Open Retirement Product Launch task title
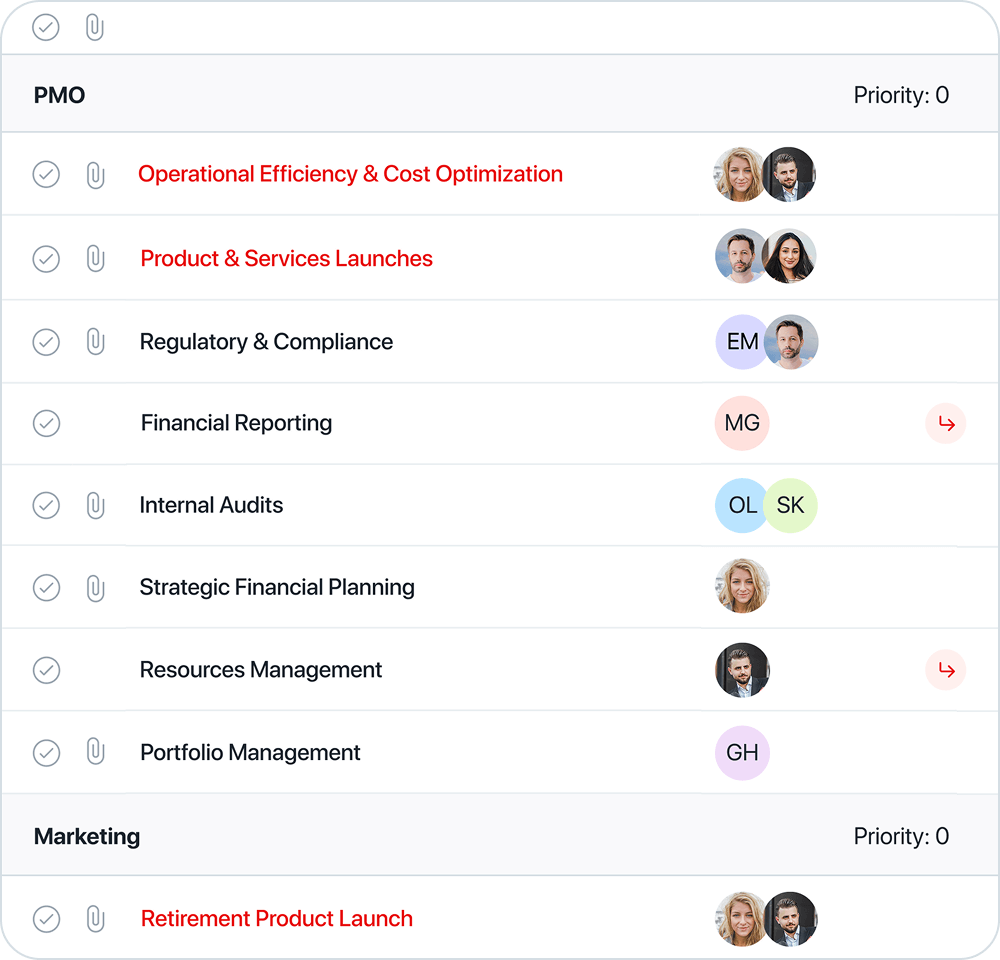 [277, 919]
